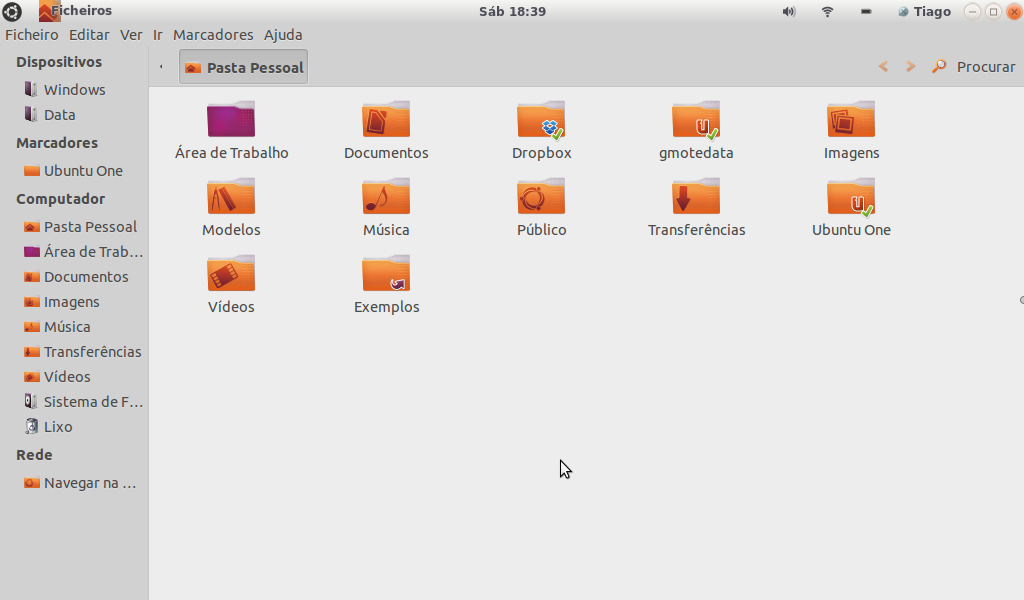The width and height of the screenshot is (1024, 600).
Task: Select the gmotedata folder
Action: [696, 119]
